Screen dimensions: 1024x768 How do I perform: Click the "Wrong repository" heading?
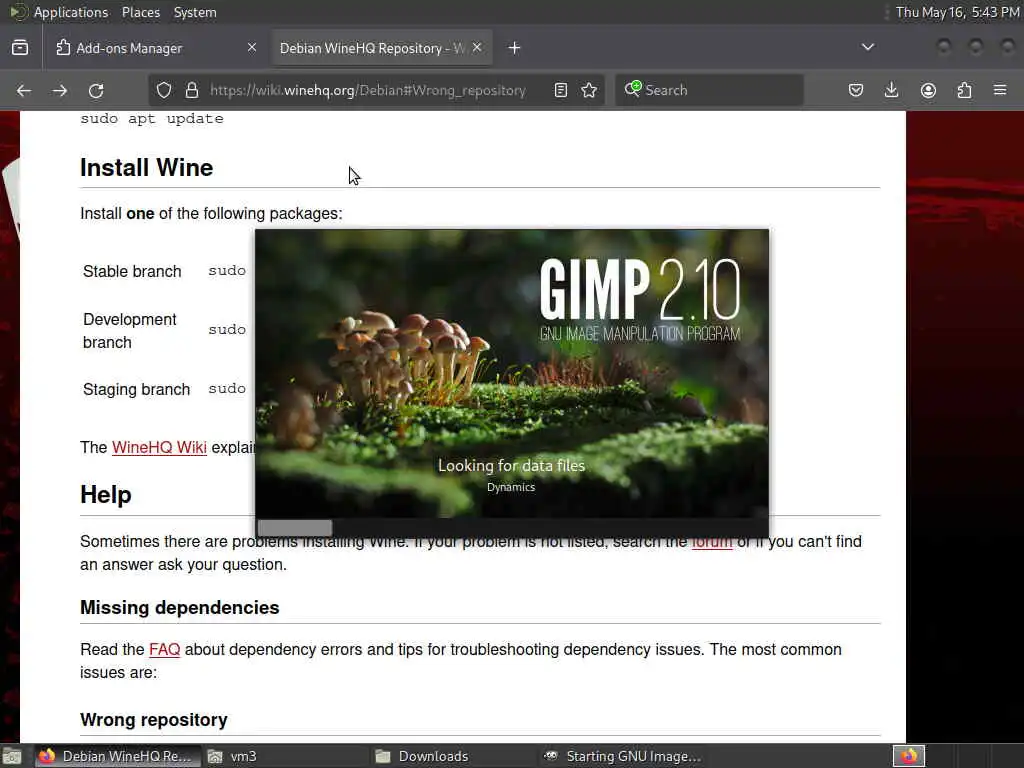153,720
